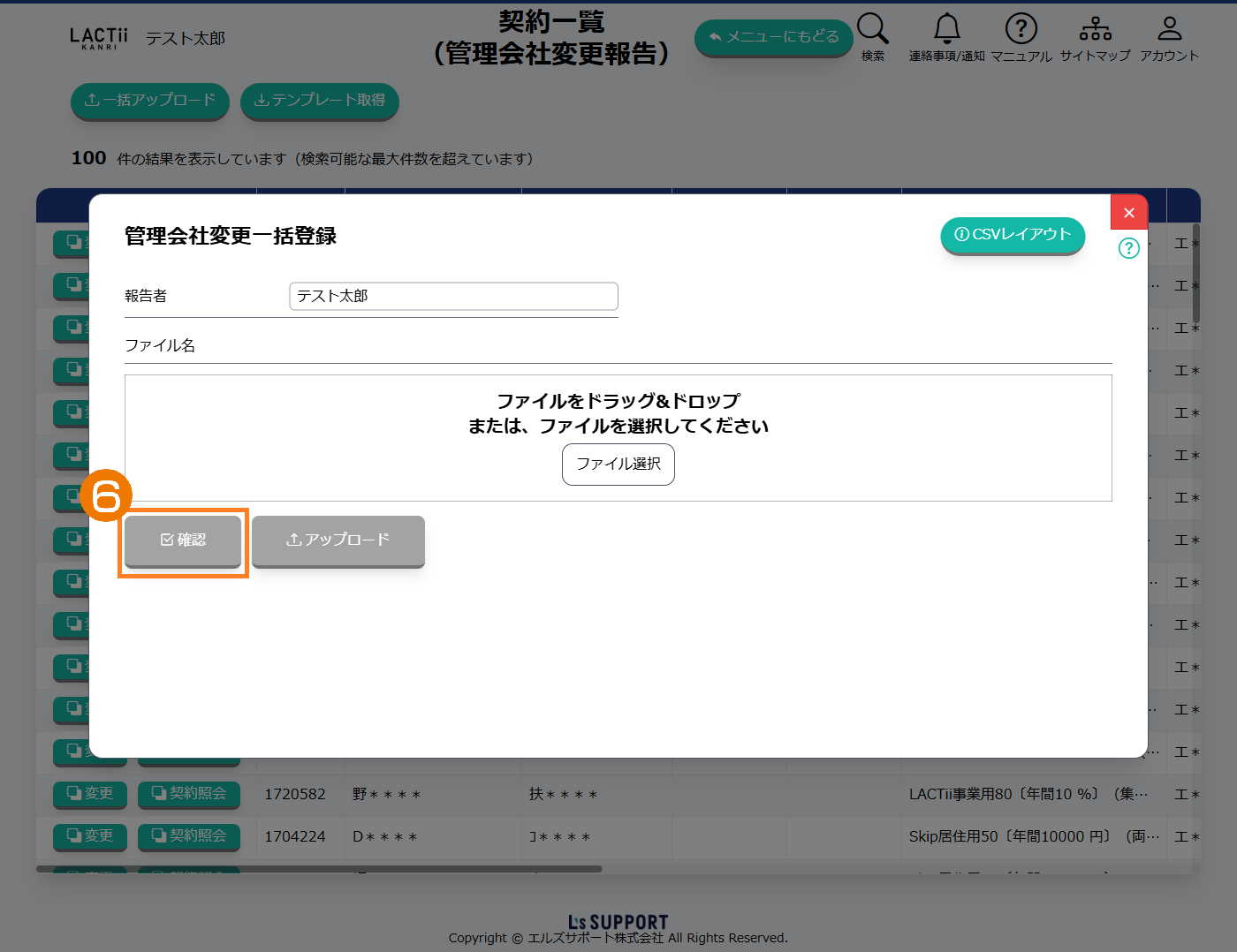Screen dimensions: 1237x952
Task: Click the アップロード button in dialog
Action: (338, 540)
